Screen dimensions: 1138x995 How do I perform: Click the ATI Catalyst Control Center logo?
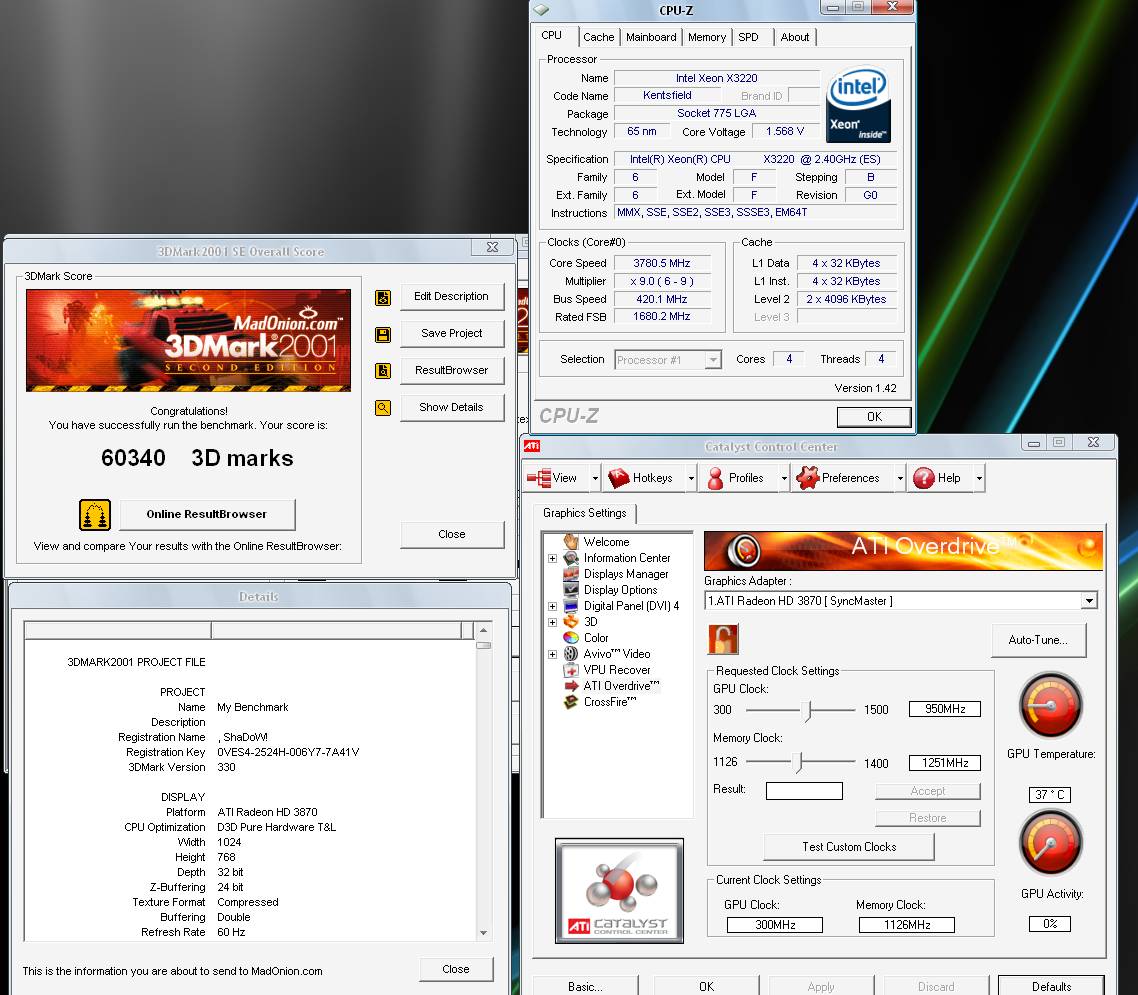[619, 891]
